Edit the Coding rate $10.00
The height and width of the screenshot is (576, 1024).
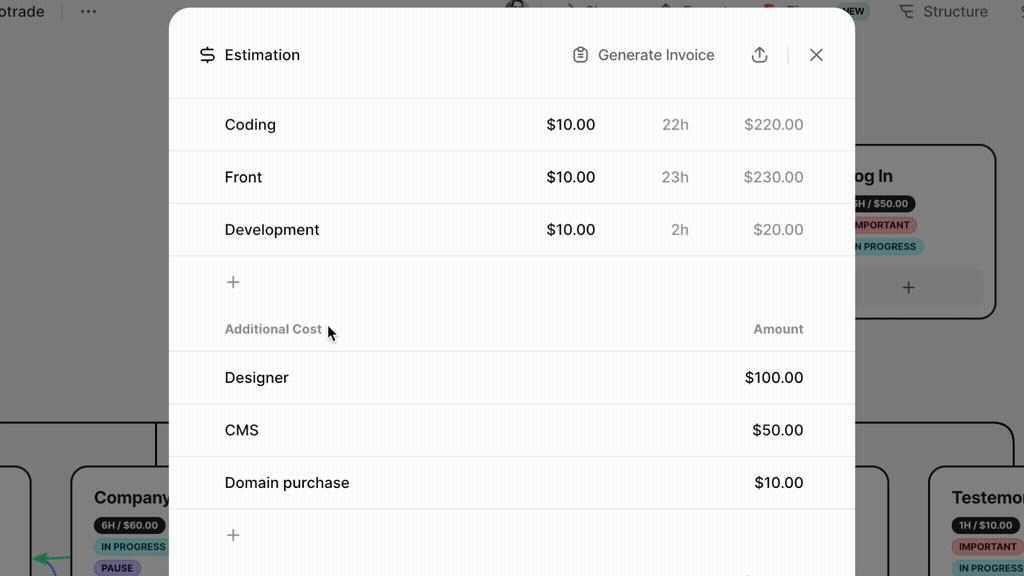tap(571, 125)
